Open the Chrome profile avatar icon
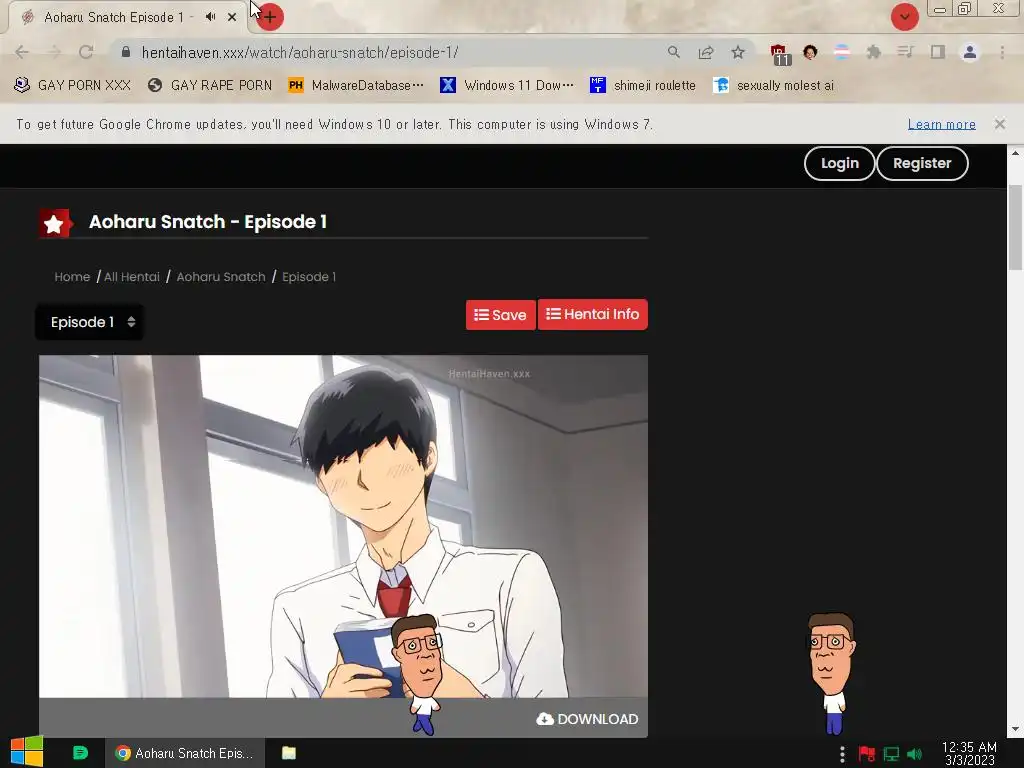Viewport: 1024px width, 768px height. pos(970,52)
